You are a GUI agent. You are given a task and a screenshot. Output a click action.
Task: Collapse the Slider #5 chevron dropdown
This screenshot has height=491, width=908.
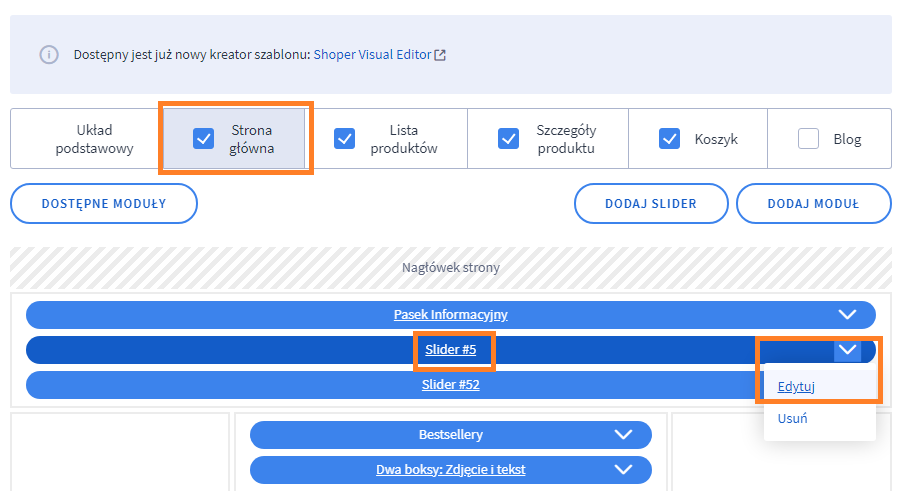click(x=847, y=350)
